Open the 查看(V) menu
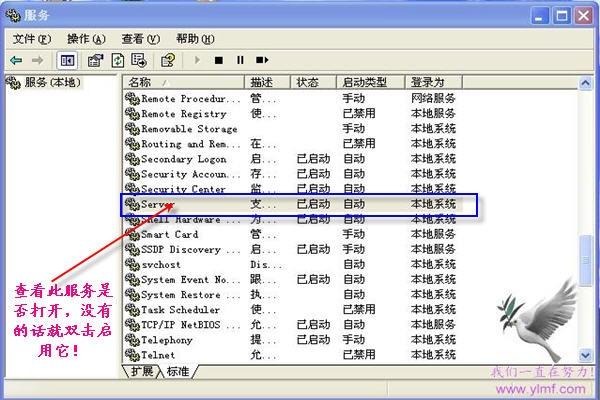Image resolution: width=600 pixels, height=400 pixels. [140, 39]
